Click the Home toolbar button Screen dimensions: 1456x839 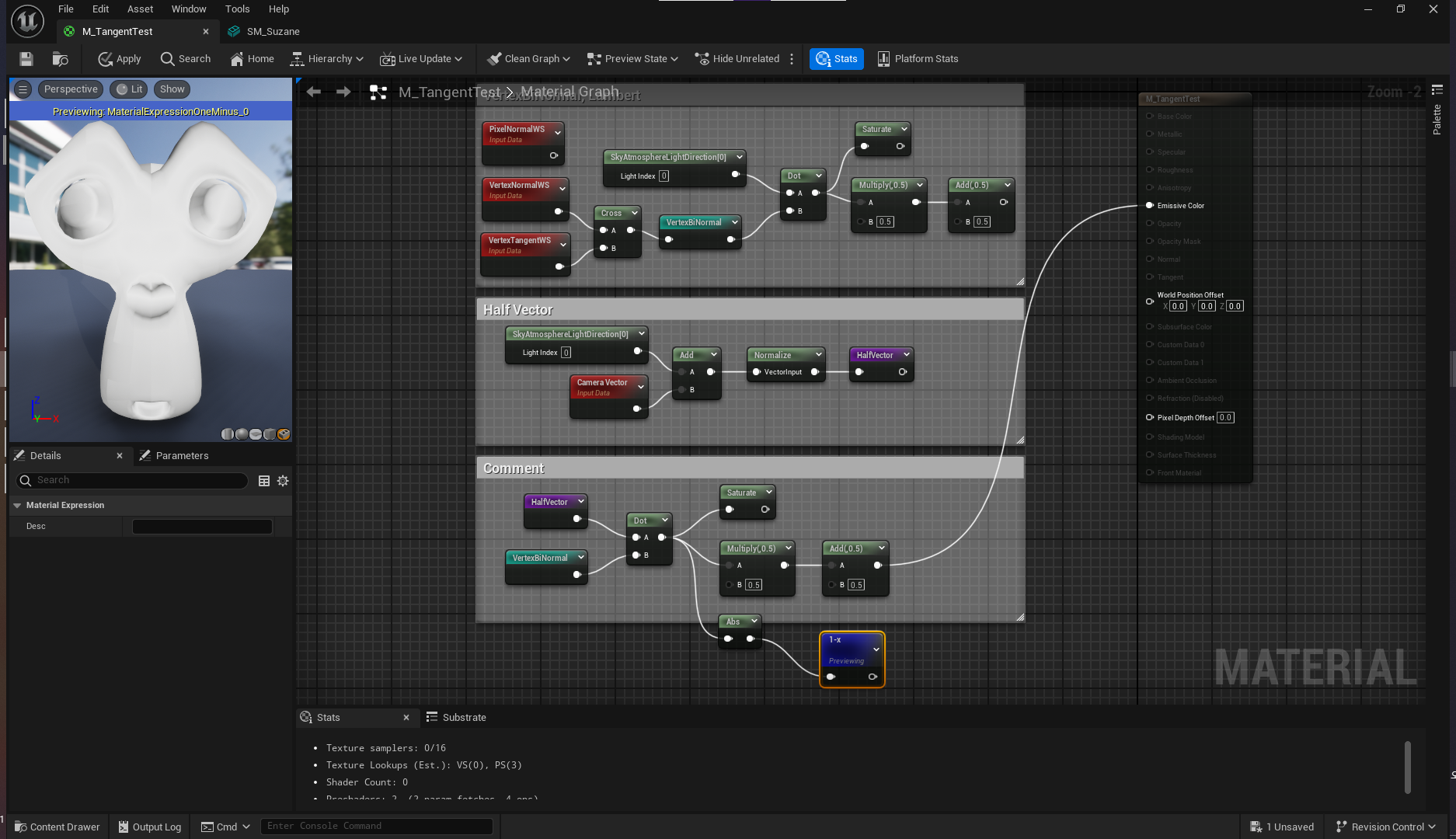click(253, 59)
